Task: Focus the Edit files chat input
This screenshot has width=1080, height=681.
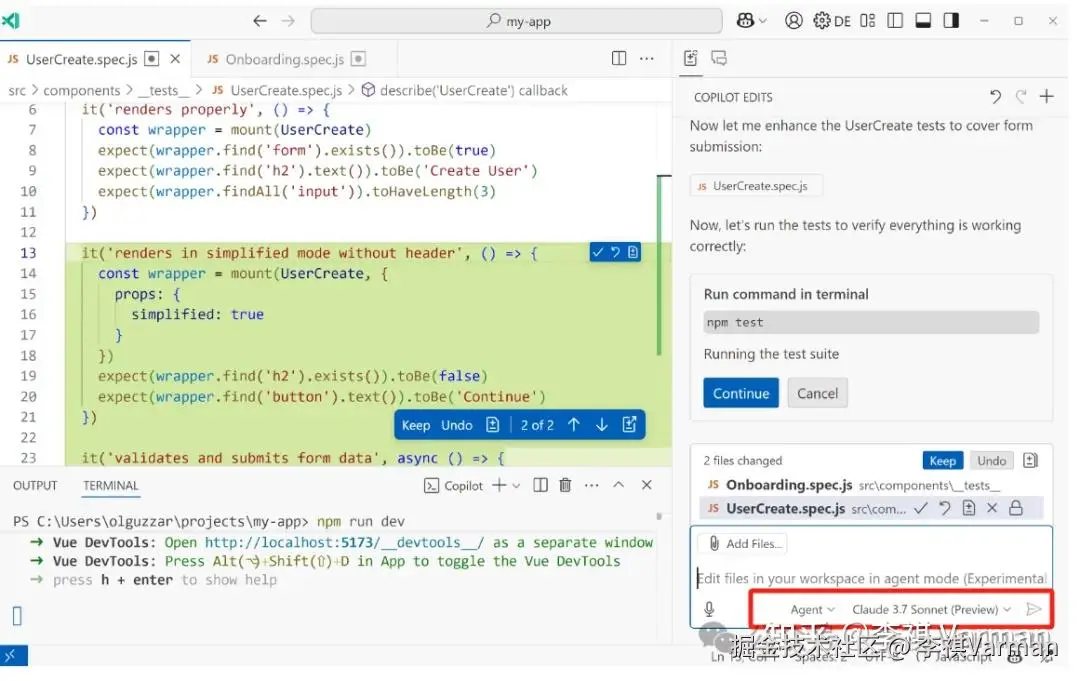Action: pos(871,578)
